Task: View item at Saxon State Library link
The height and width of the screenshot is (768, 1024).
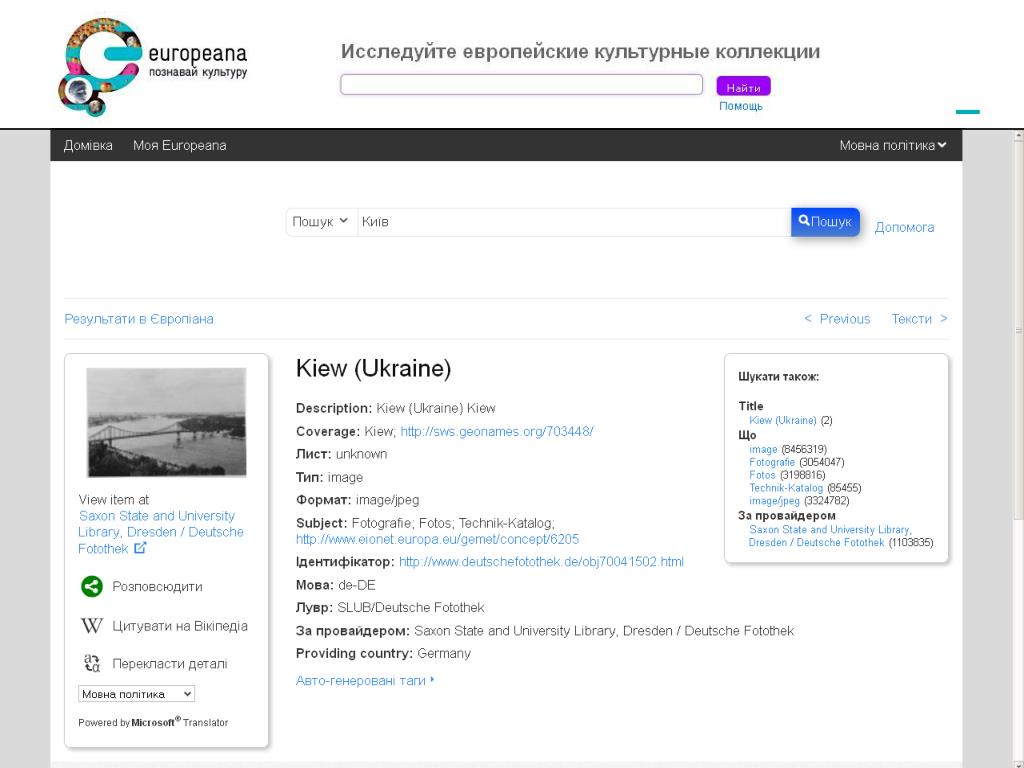Action: (x=161, y=532)
